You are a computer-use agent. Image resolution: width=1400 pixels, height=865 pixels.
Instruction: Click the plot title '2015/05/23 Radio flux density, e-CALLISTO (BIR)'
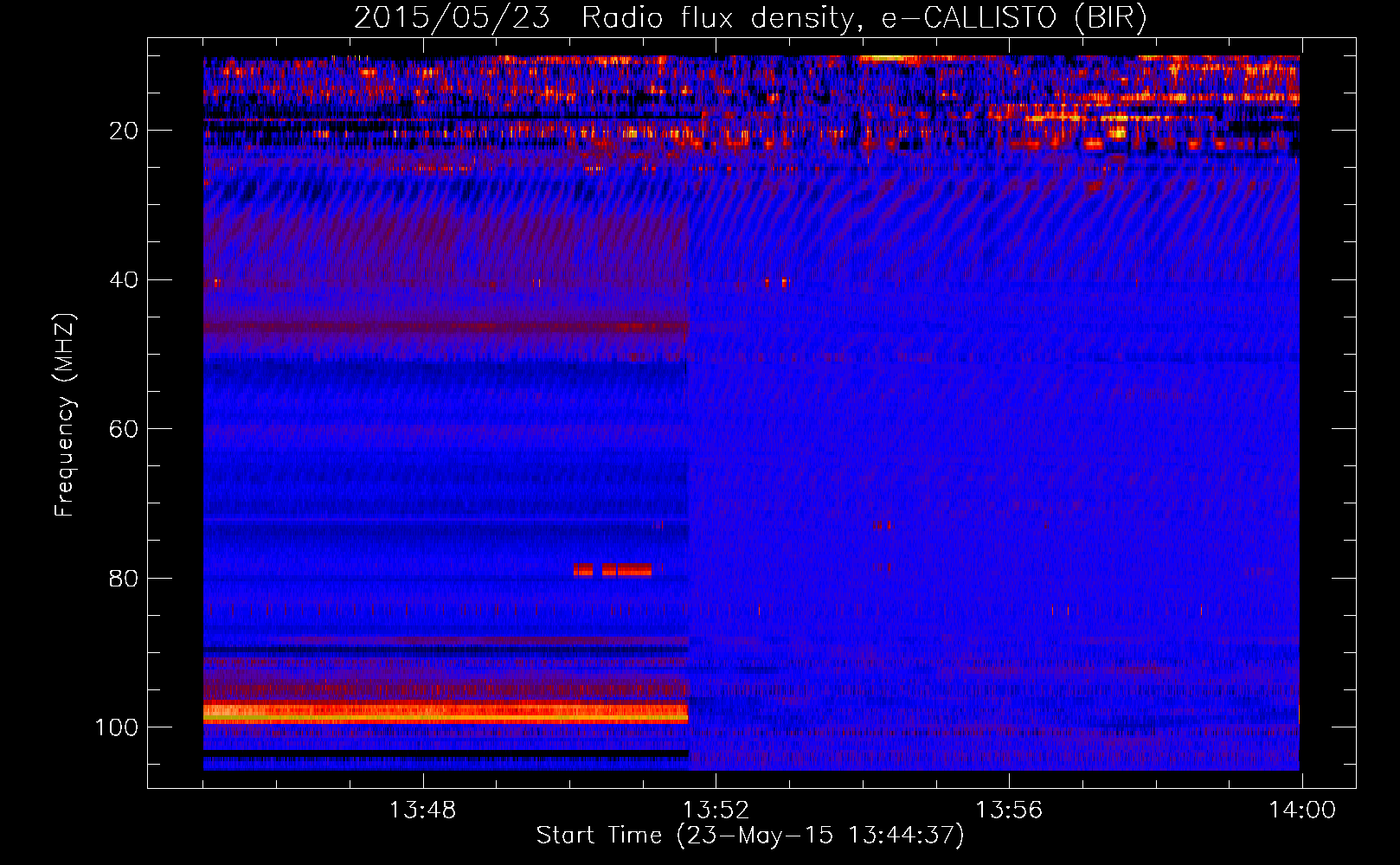750,18
